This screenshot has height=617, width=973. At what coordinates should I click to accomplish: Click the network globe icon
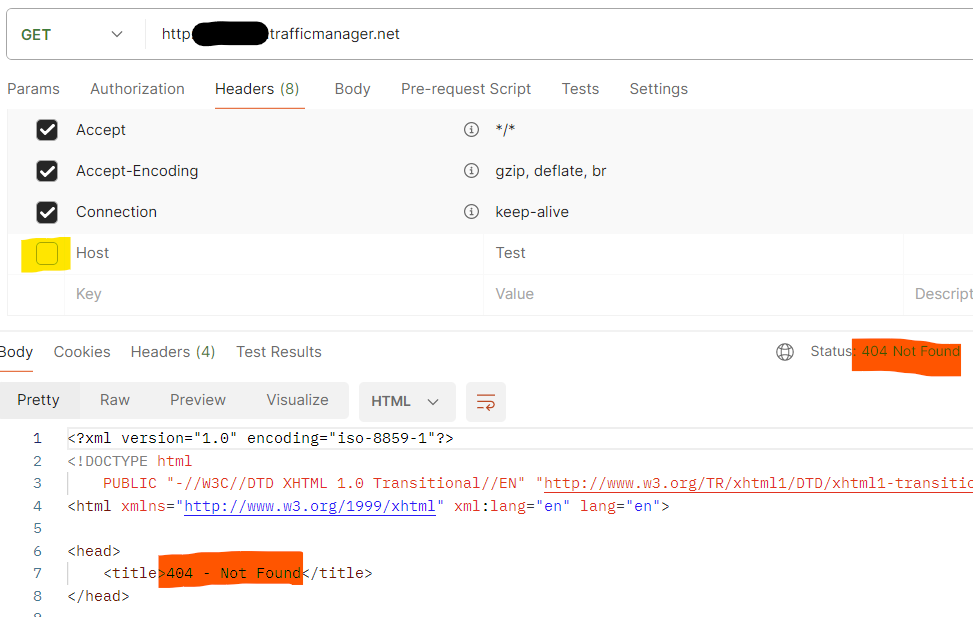pyautogui.click(x=785, y=352)
